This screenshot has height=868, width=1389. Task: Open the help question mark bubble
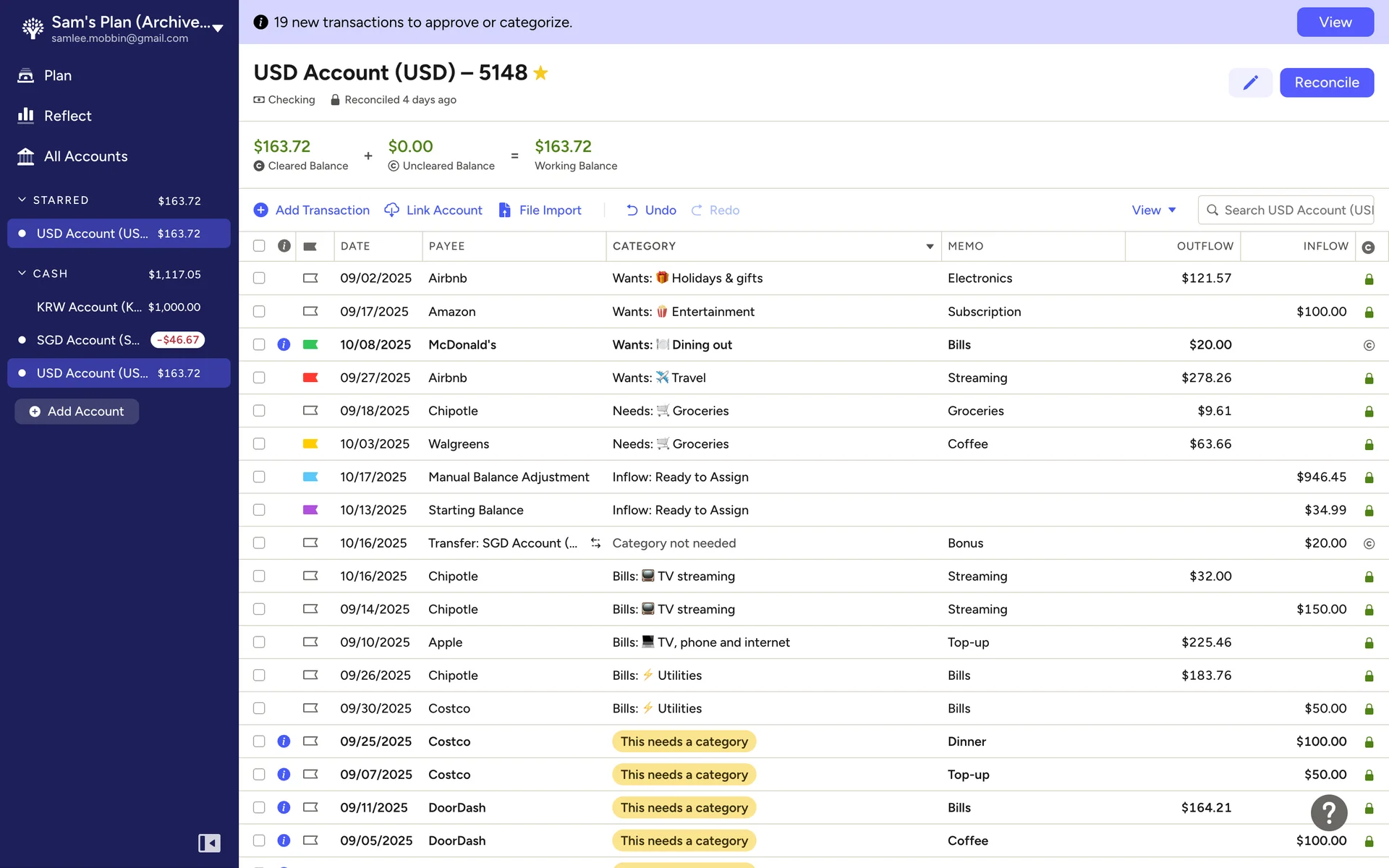(1329, 812)
